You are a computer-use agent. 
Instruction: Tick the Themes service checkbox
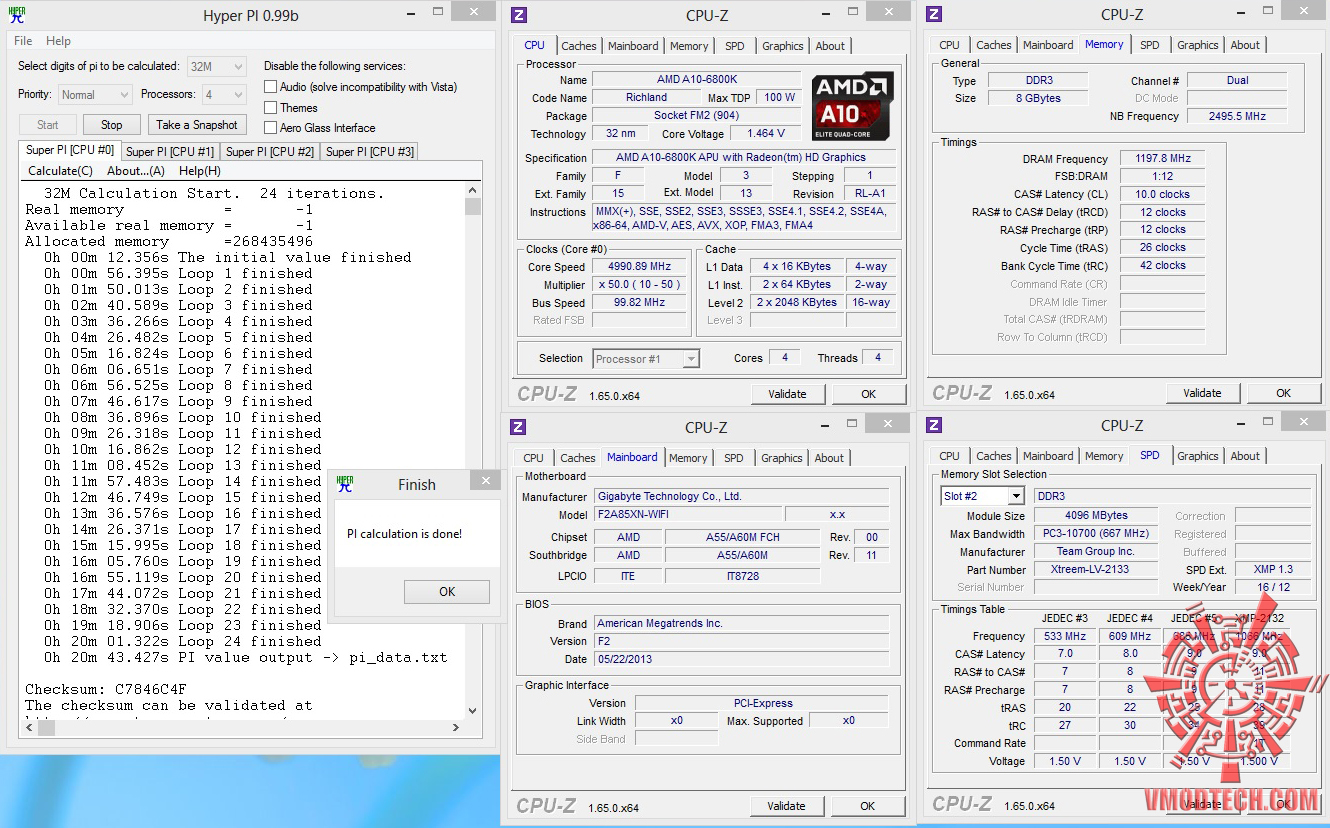pyautogui.click(x=271, y=108)
